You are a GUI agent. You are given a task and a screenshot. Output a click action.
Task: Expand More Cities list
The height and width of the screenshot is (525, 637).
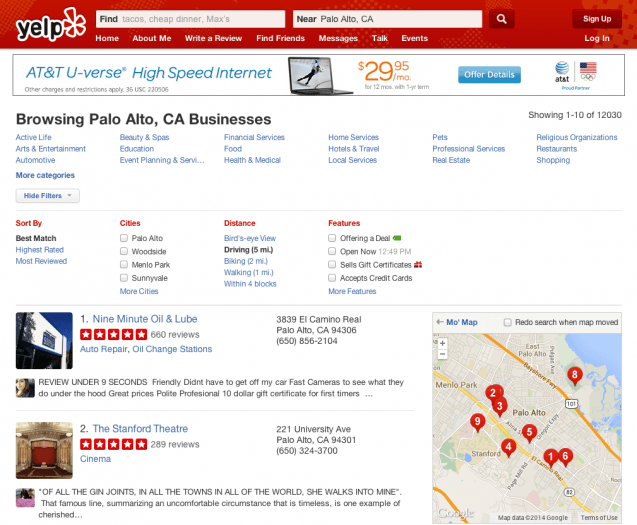coord(139,291)
